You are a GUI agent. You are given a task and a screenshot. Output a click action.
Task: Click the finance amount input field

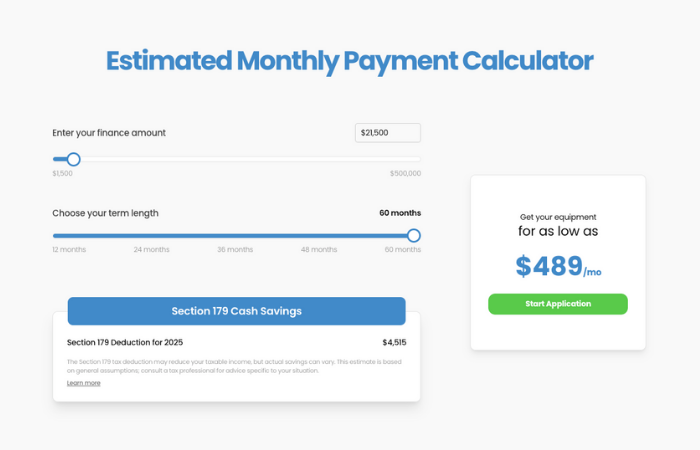coord(388,133)
